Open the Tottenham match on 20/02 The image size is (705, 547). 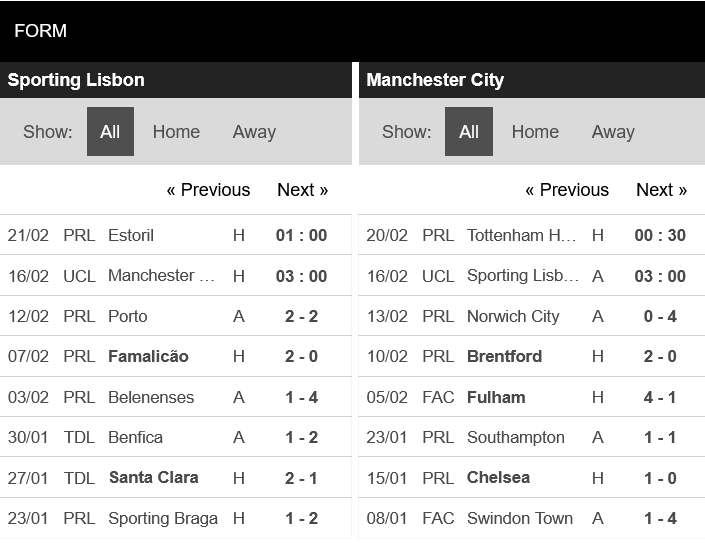coord(531,235)
